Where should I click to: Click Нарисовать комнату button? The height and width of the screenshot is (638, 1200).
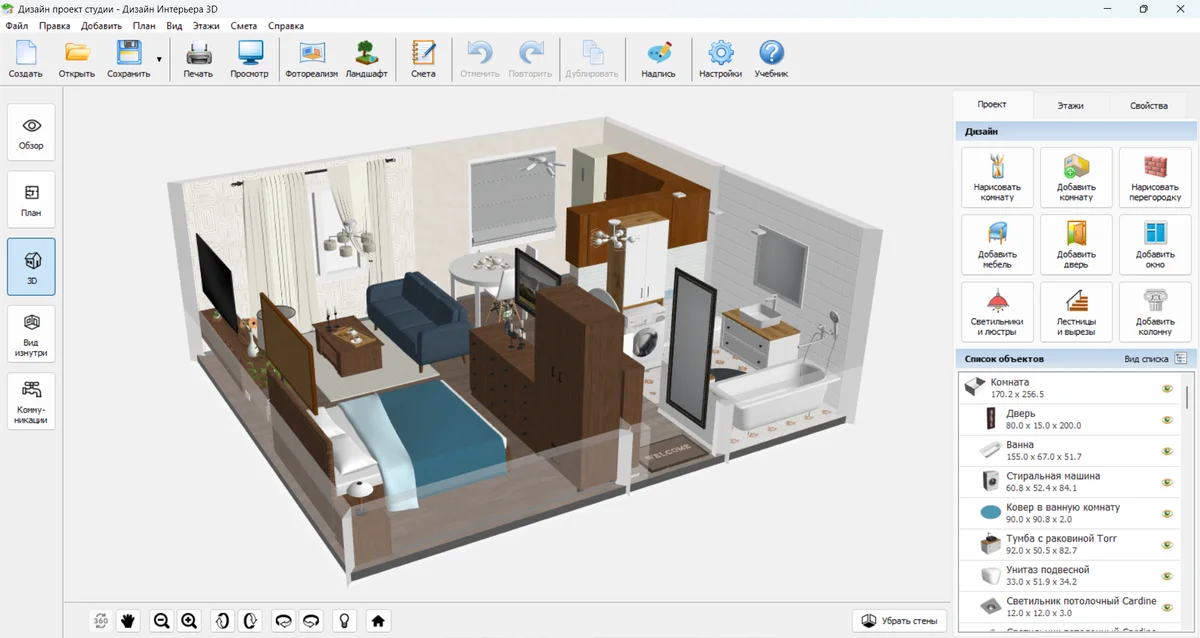coord(997,177)
